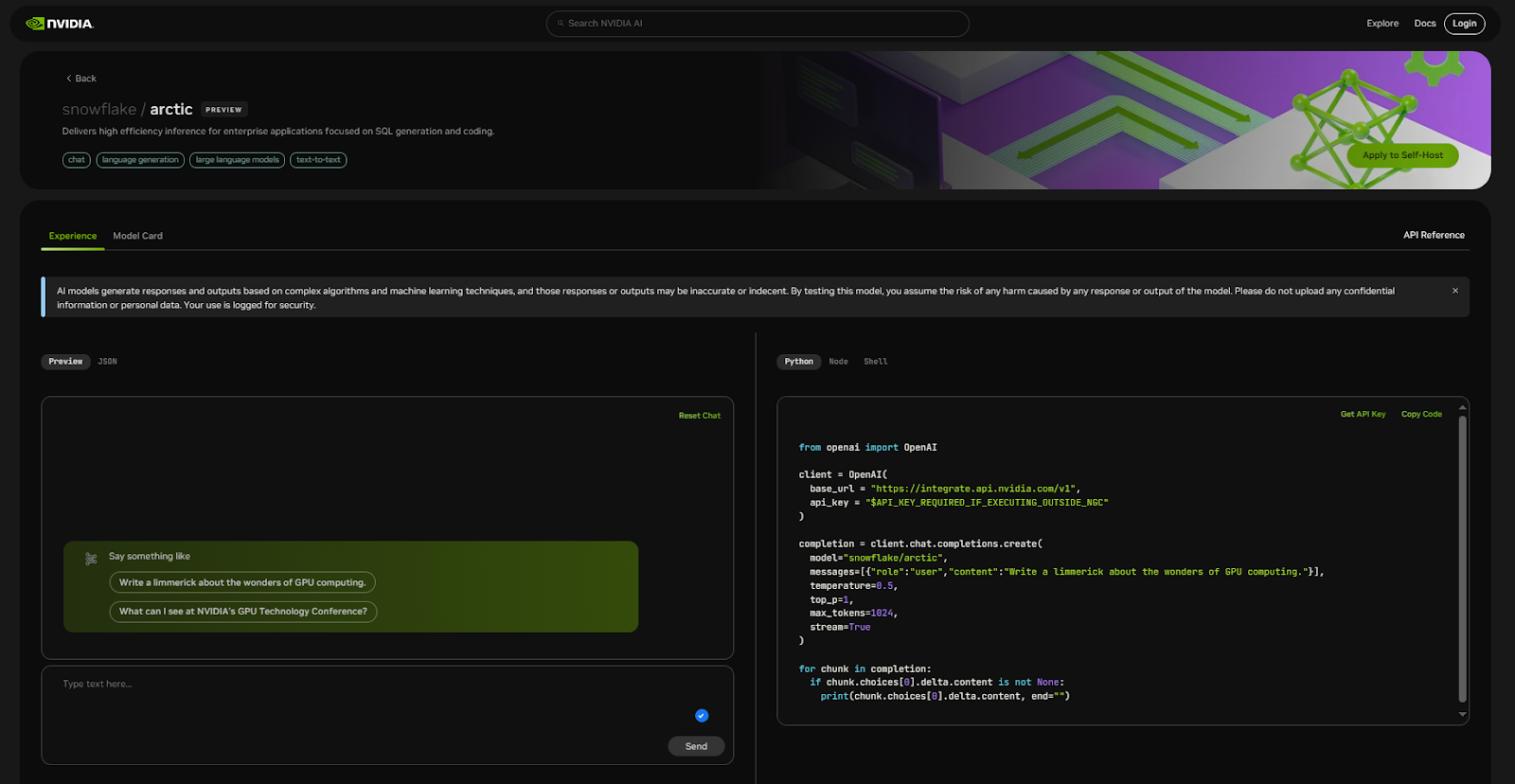This screenshot has height=784, width=1515.
Task: Select the Node code tab
Action: [x=839, y=362]
